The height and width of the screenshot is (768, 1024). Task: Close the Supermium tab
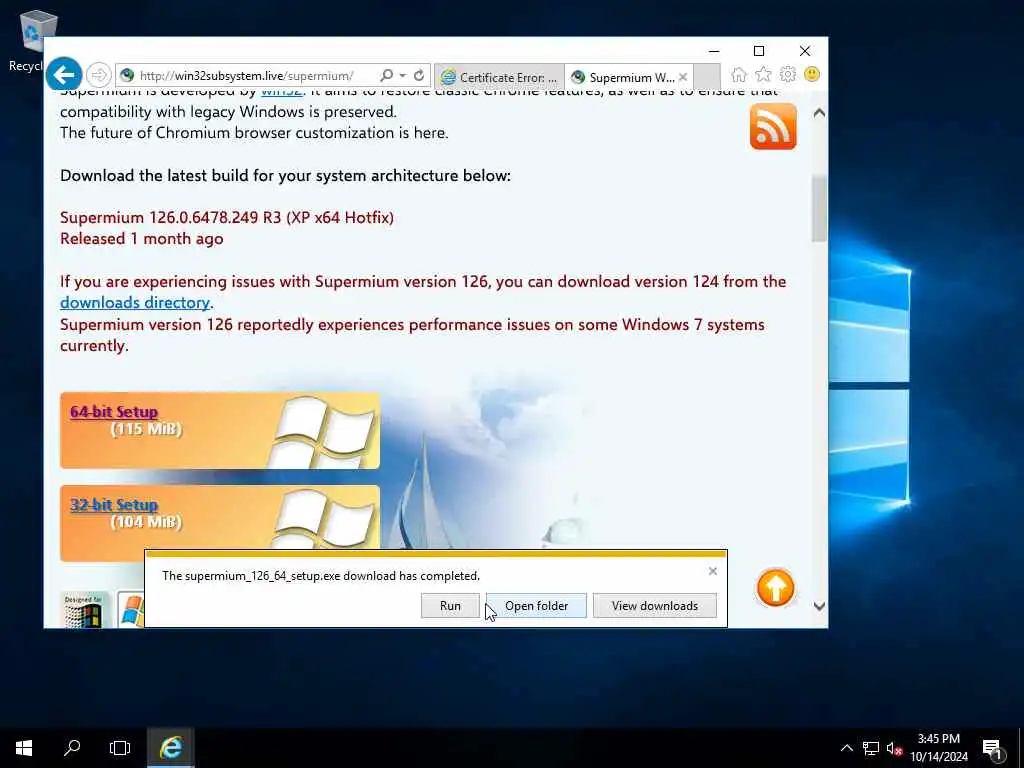pos(682,77)
